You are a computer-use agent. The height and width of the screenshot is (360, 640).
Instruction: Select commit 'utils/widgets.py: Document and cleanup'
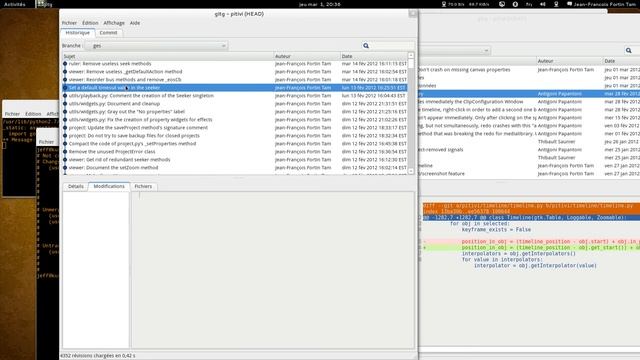click(x=235, y=104)
